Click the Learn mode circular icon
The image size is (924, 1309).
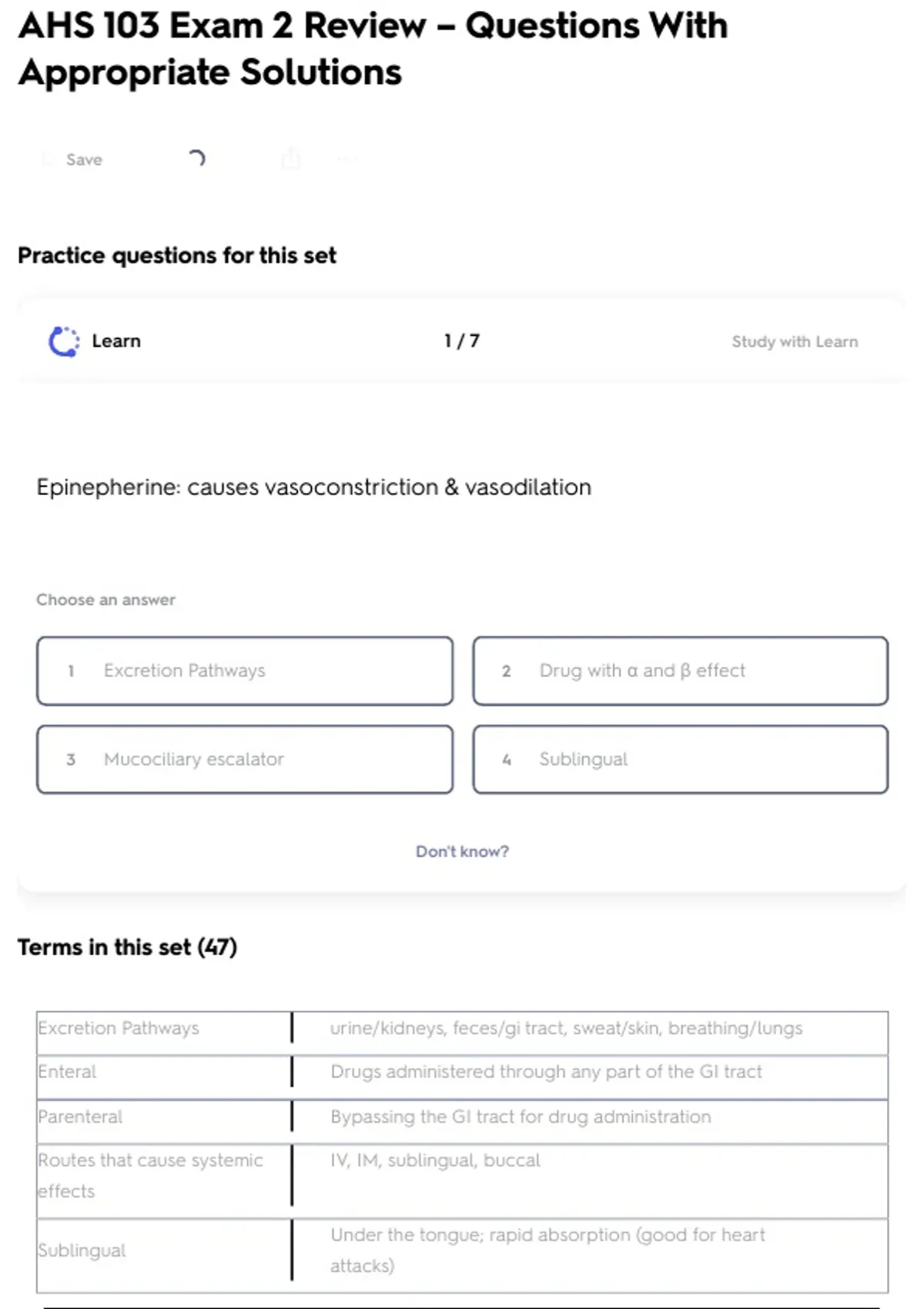point(64,341)
